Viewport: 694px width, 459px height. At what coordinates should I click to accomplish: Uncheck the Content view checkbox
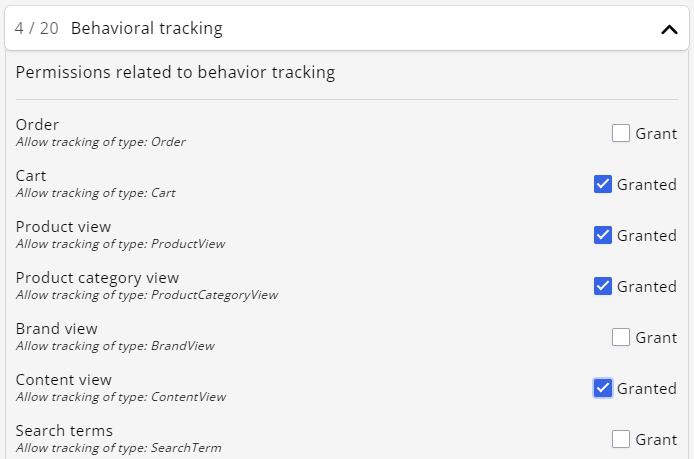[x=603, y=388]
